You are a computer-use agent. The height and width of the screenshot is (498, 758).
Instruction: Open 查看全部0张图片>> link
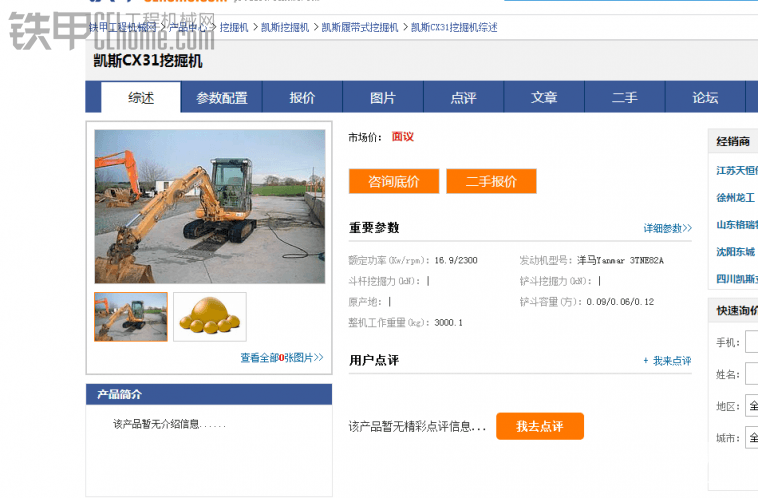coord(282,358)
